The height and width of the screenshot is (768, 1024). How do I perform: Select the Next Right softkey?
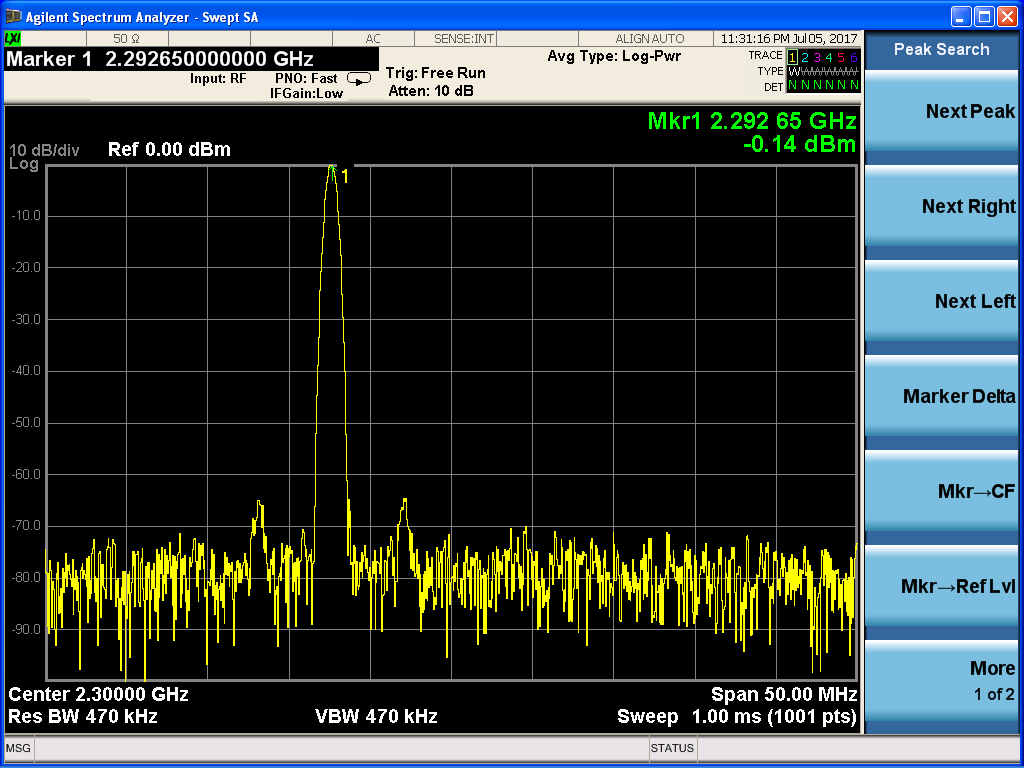(942, 206)
